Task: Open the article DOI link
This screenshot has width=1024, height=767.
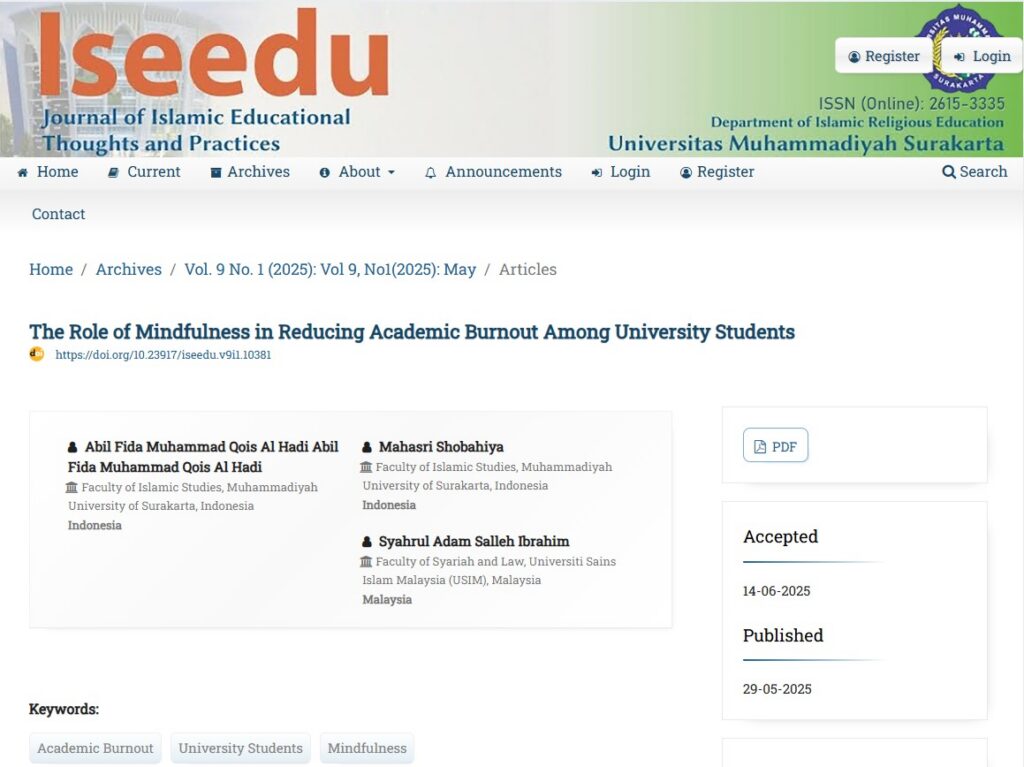Action: click(163, 355)
